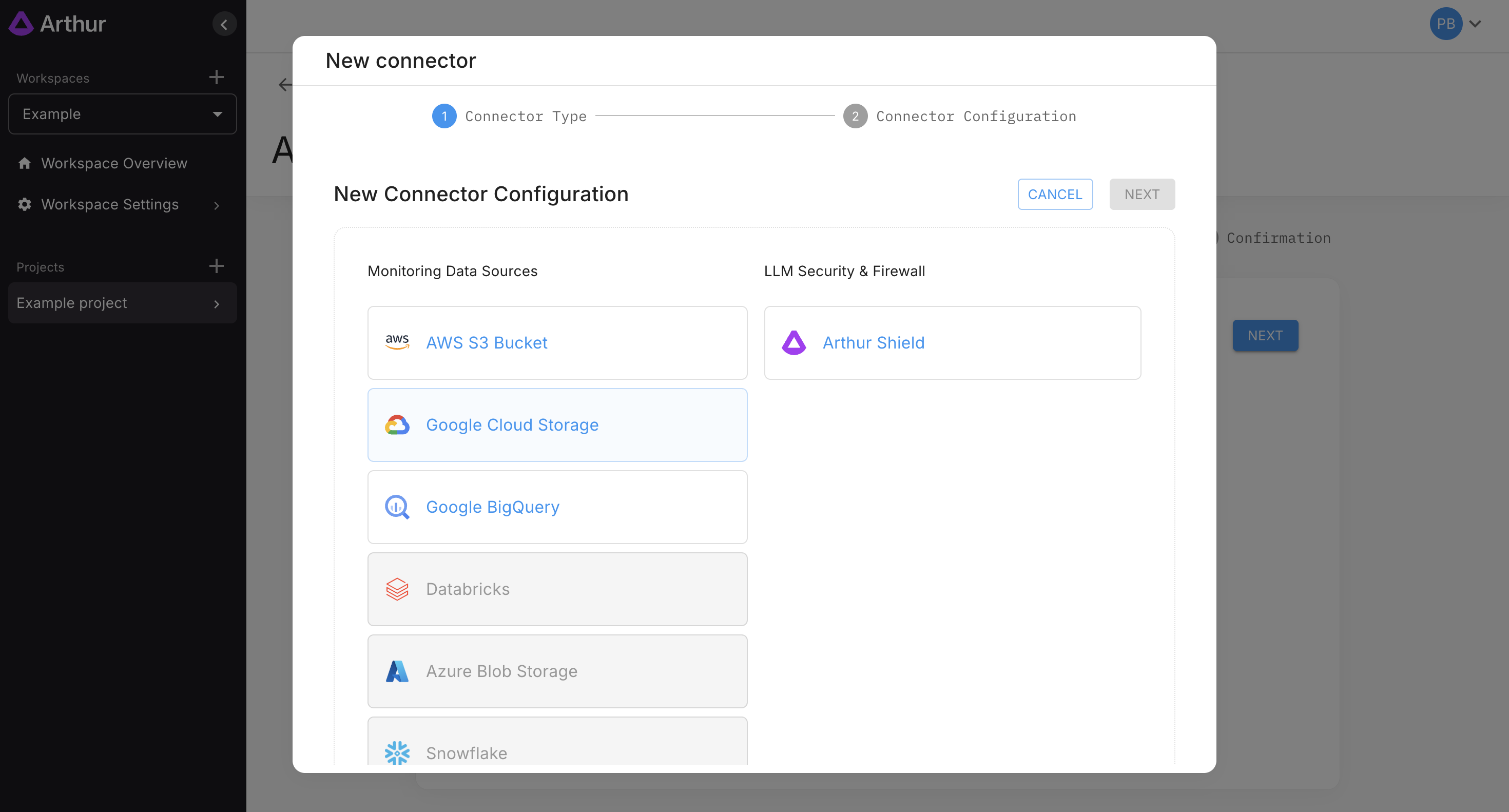Go to Workspace Overview
This screenshot has width=1509, height=812.
[x=113, y=163]
